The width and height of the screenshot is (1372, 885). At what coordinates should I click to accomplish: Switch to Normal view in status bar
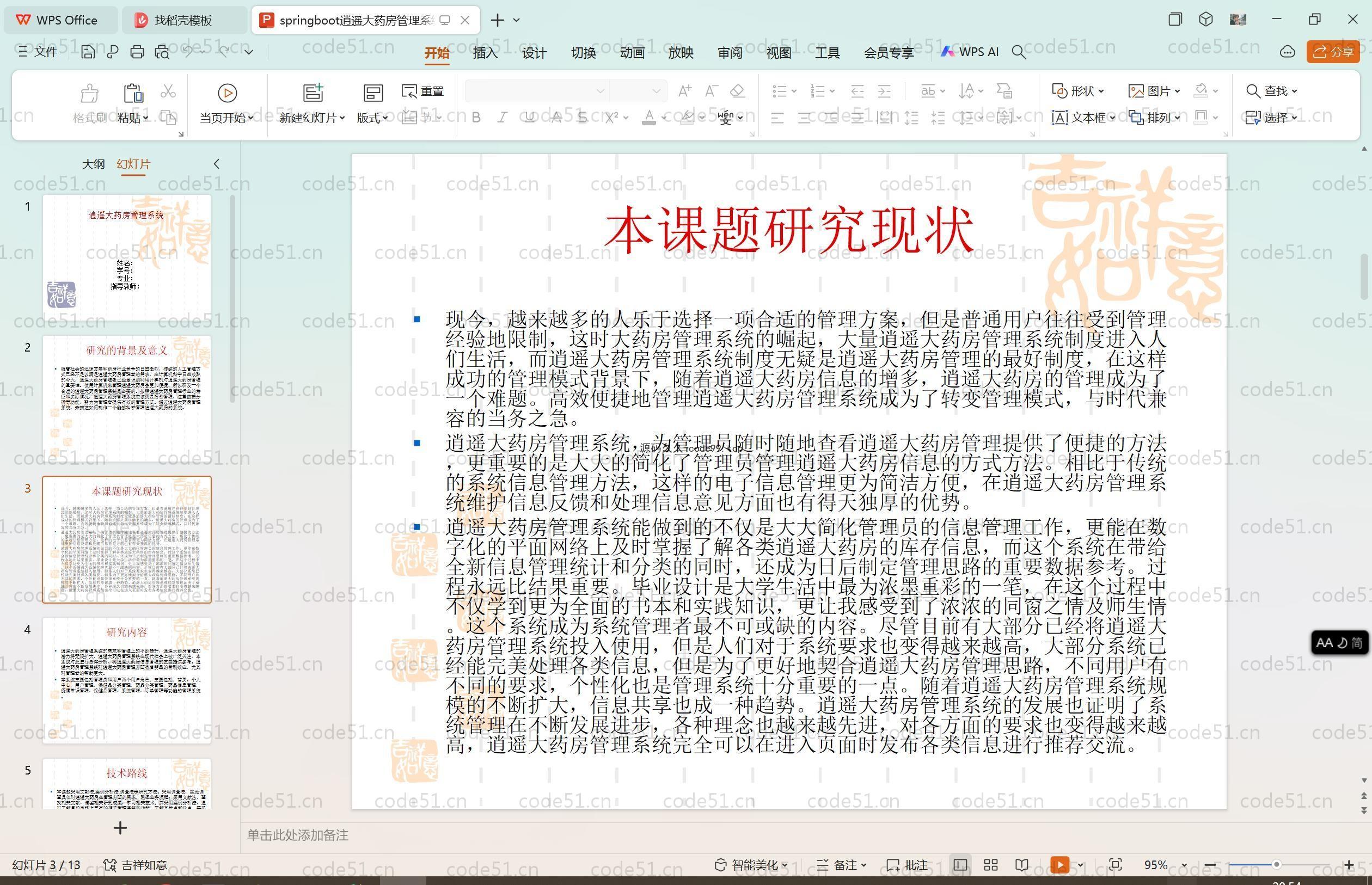(x=960, y=865)
